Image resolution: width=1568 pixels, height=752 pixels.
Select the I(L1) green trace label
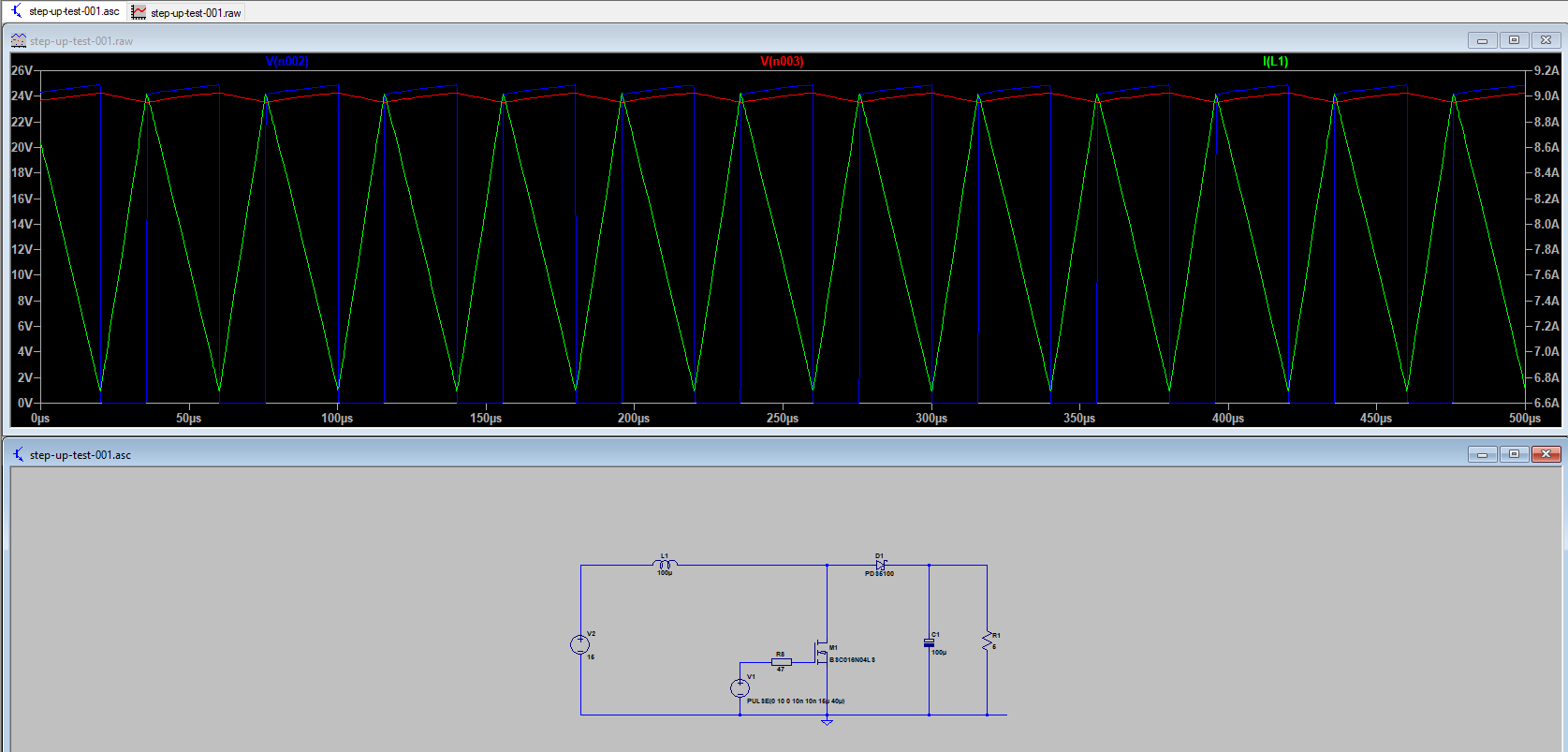tap(1275, 61)
